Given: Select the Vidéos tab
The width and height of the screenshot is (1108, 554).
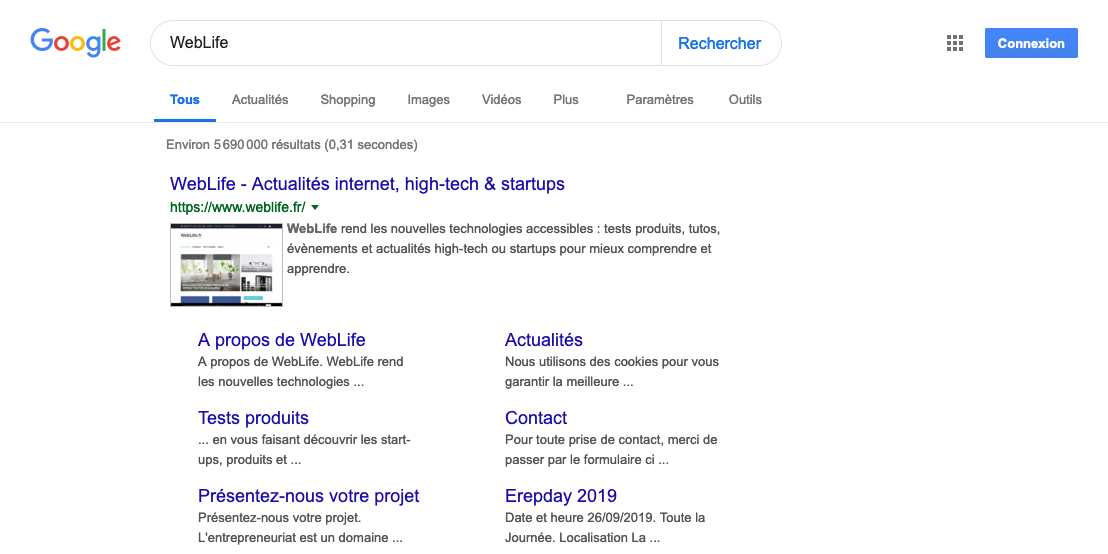Looking at the screenshot, I should (501, 100).
